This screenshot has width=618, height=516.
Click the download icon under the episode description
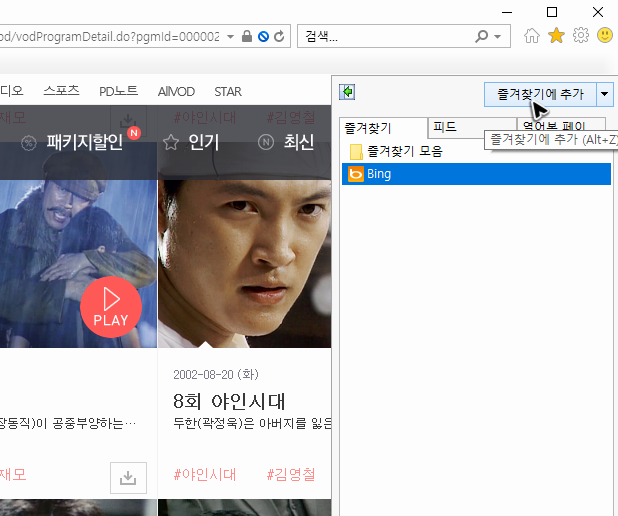[128, 478]
